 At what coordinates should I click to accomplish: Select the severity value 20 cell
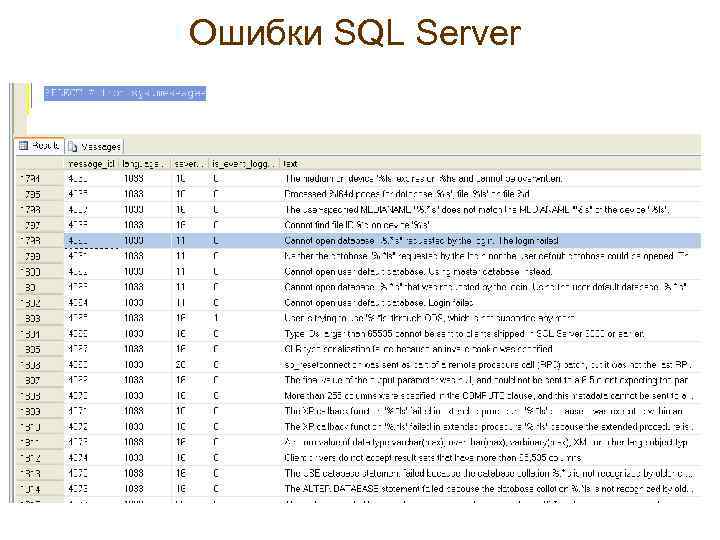[190, 365]
